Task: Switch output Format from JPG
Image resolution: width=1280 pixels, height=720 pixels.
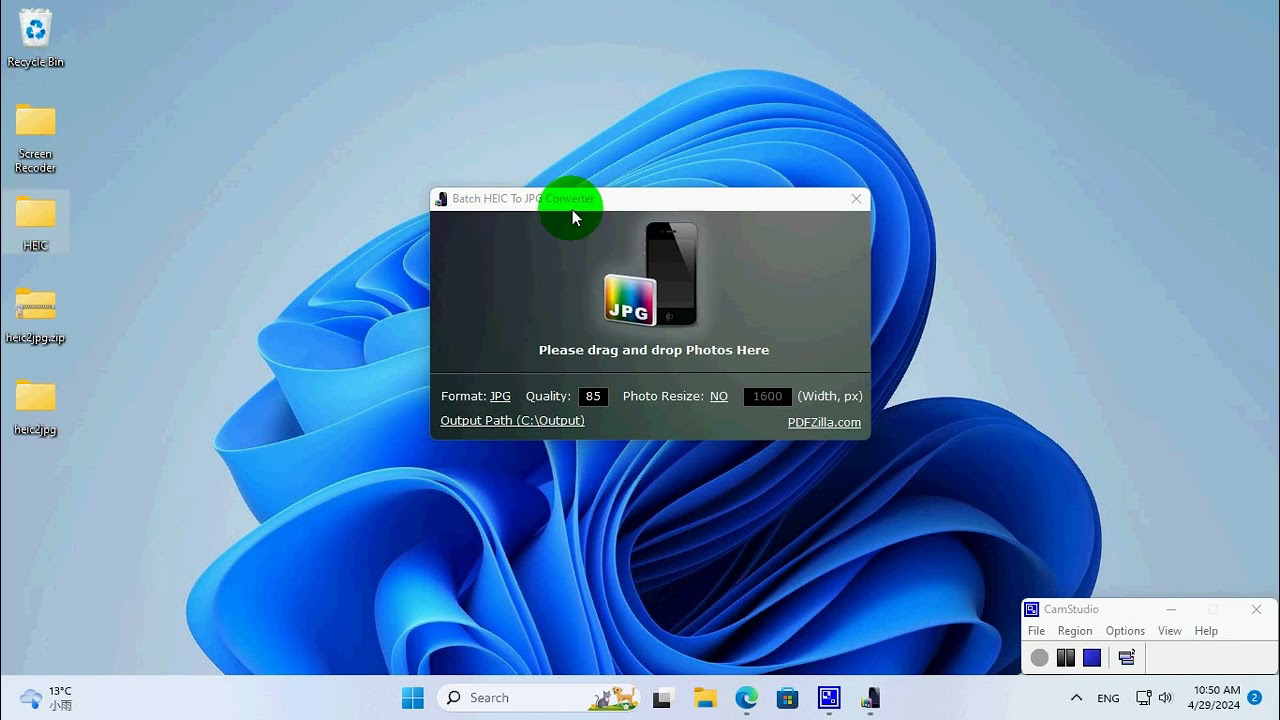Action: tap(499, 396)
